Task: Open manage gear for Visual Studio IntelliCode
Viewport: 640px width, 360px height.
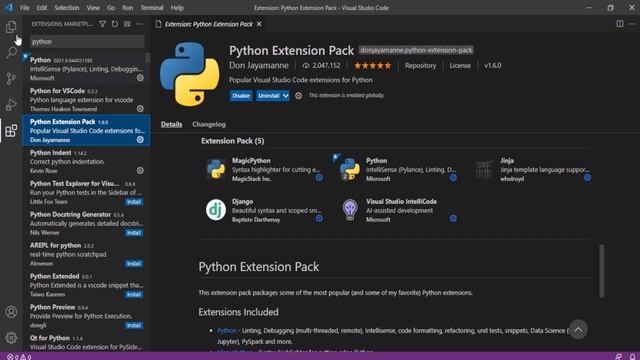Action: tap(453, 218)
